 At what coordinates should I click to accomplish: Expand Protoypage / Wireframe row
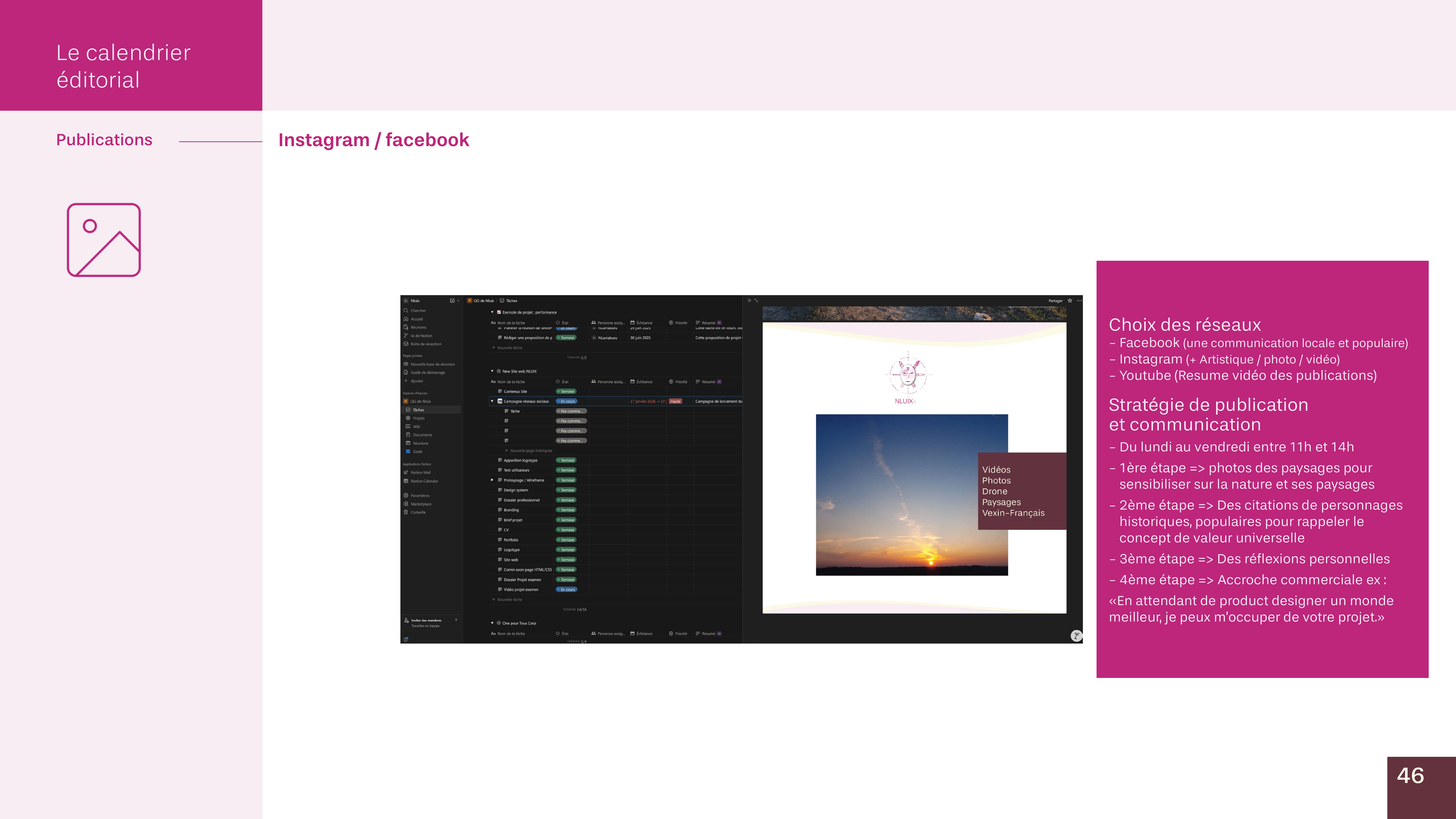click(x=492, y=480)
